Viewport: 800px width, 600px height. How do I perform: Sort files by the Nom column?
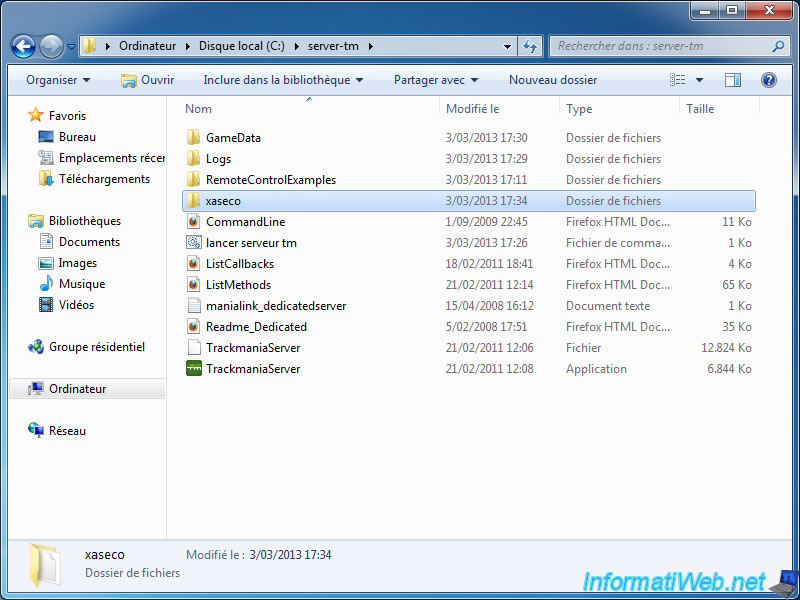pos(309,109)
